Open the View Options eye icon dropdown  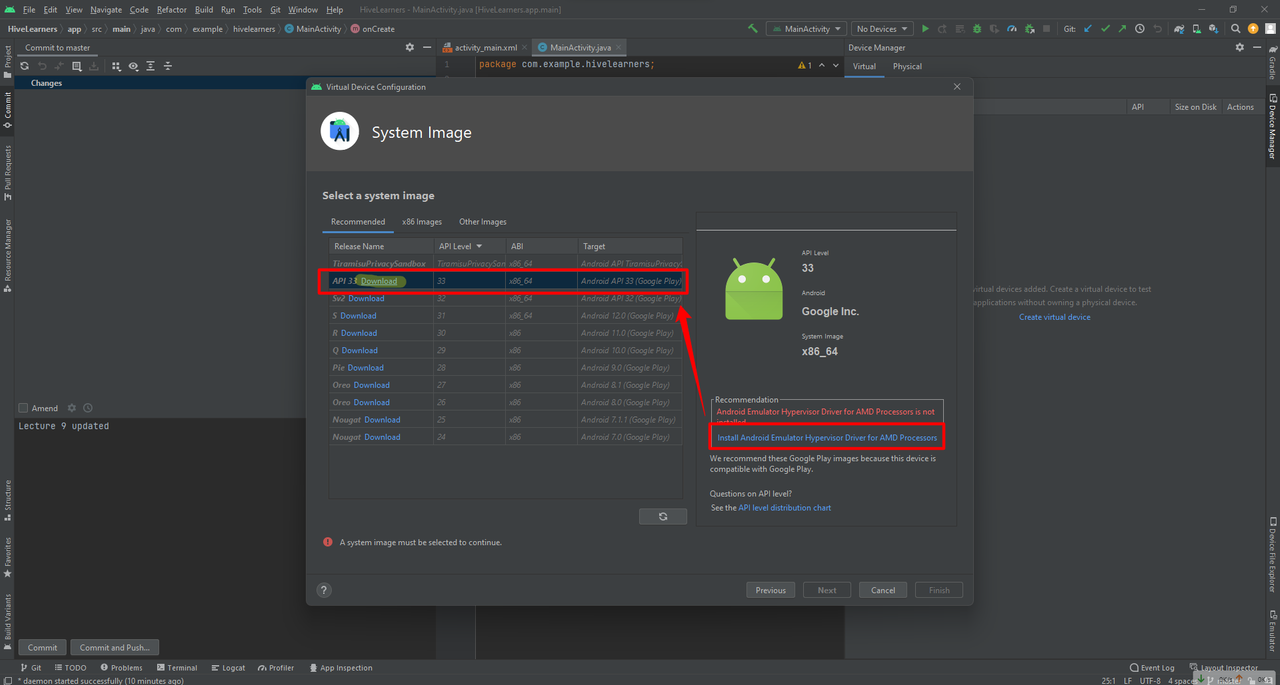(x=133, y=66)
